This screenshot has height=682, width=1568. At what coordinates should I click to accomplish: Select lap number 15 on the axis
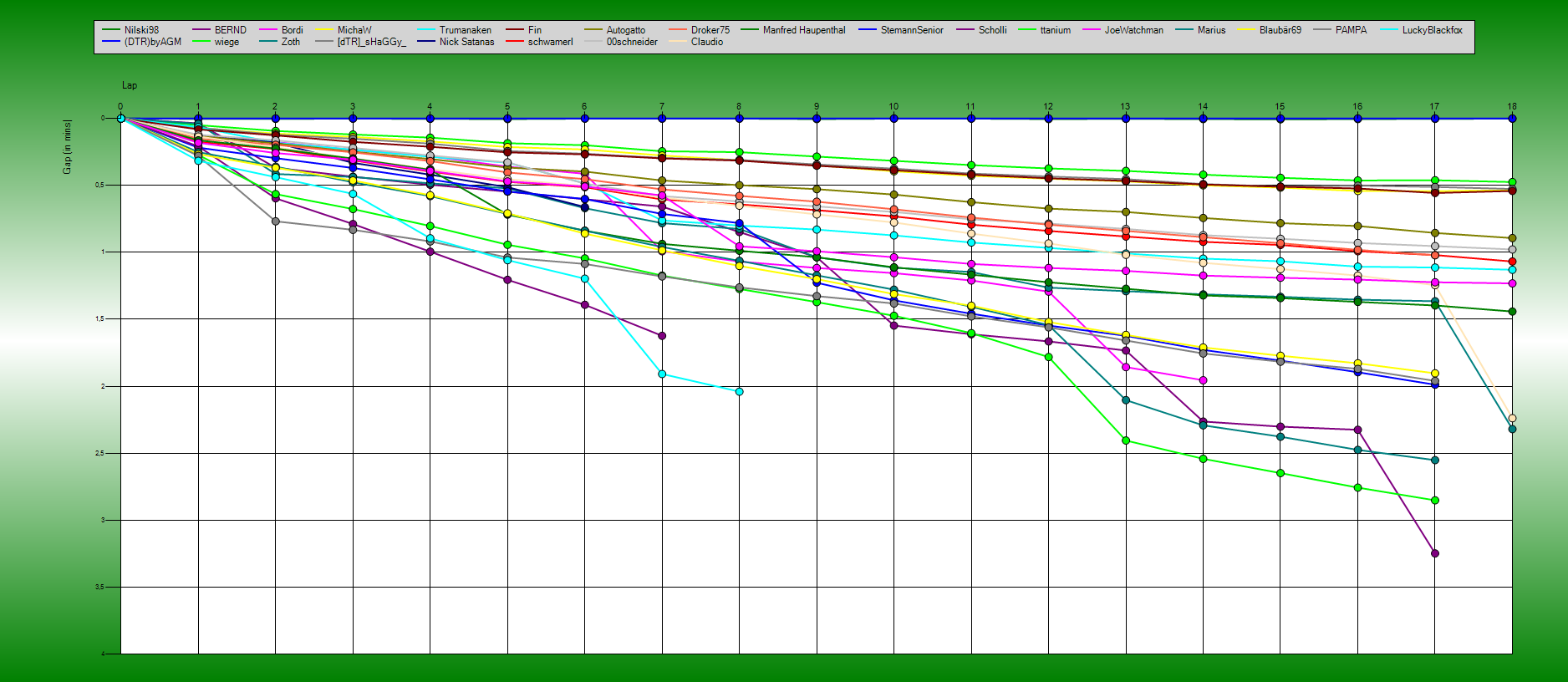tap(1280, 107)
